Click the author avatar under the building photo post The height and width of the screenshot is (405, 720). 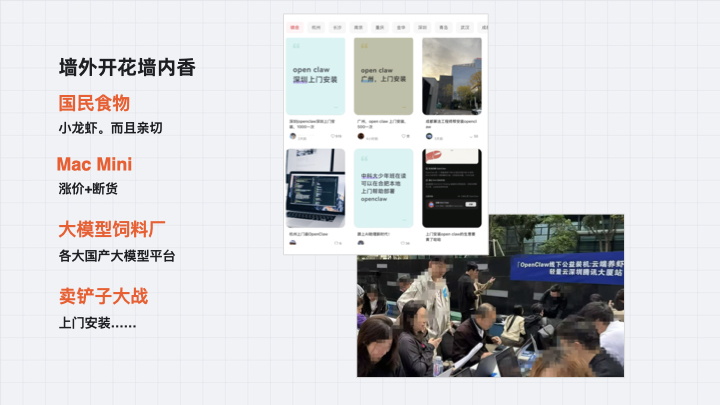click(x=428, y=136)
